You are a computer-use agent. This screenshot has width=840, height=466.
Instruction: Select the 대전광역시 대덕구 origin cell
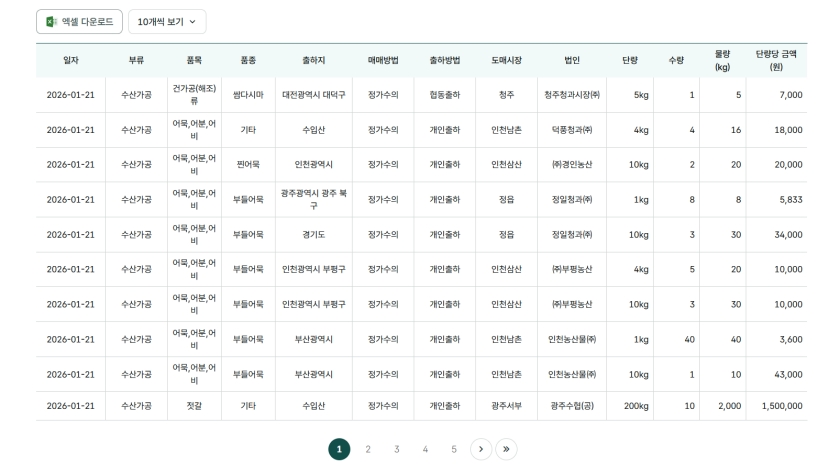[x=313, y=95]
